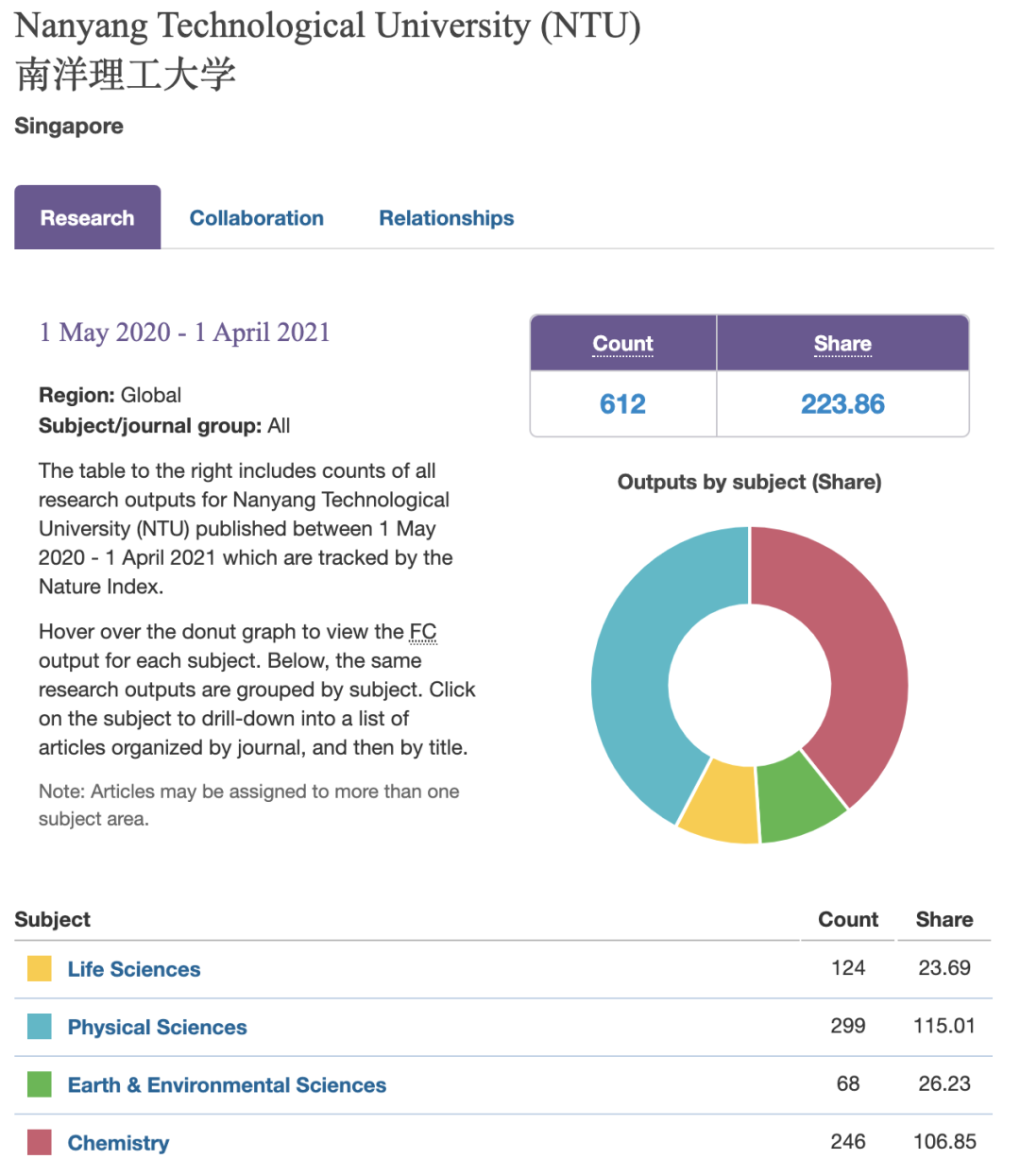The image size is (1020, 1176).
Task: Open the Chemistry subject link
Action: point(118,1143)
